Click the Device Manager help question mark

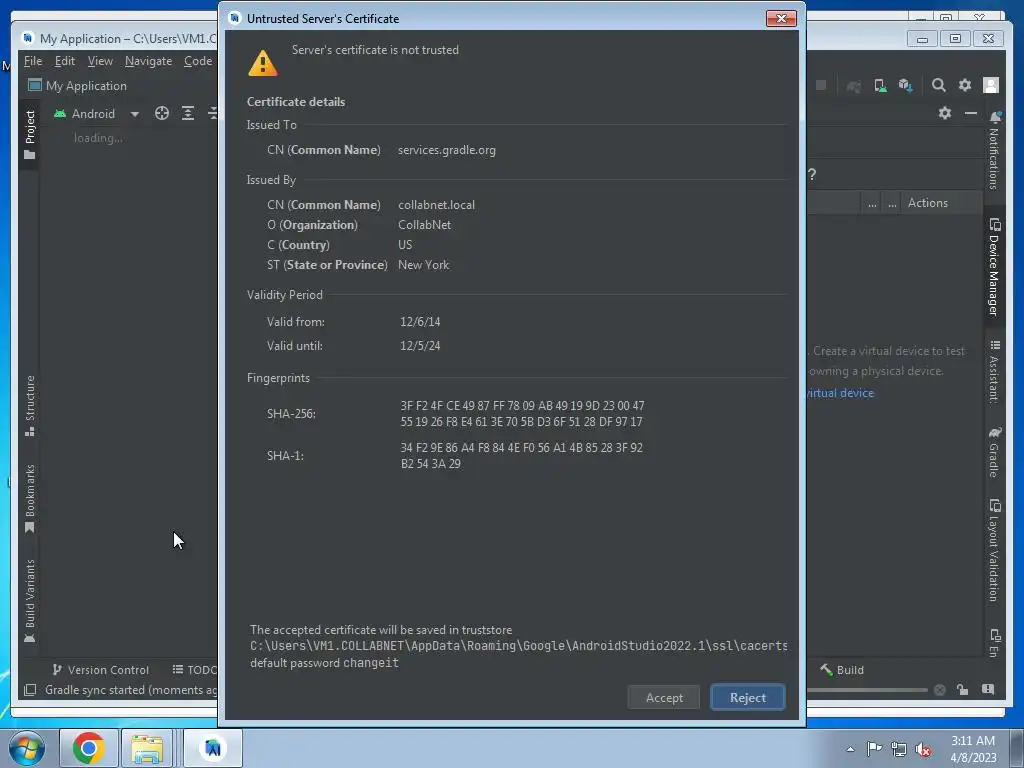[x=812, y=174]
